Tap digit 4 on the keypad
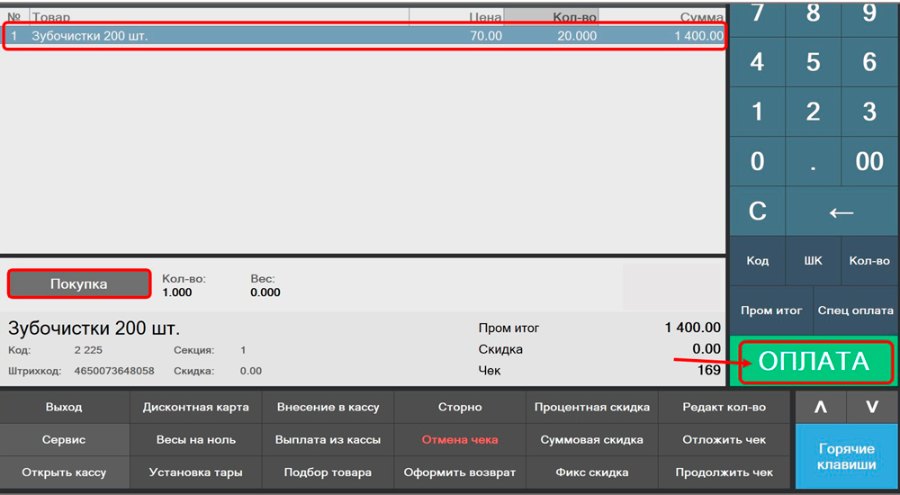The width and height of the screenshot is (900, 495). pyautogui.click(x=757, y=62)
